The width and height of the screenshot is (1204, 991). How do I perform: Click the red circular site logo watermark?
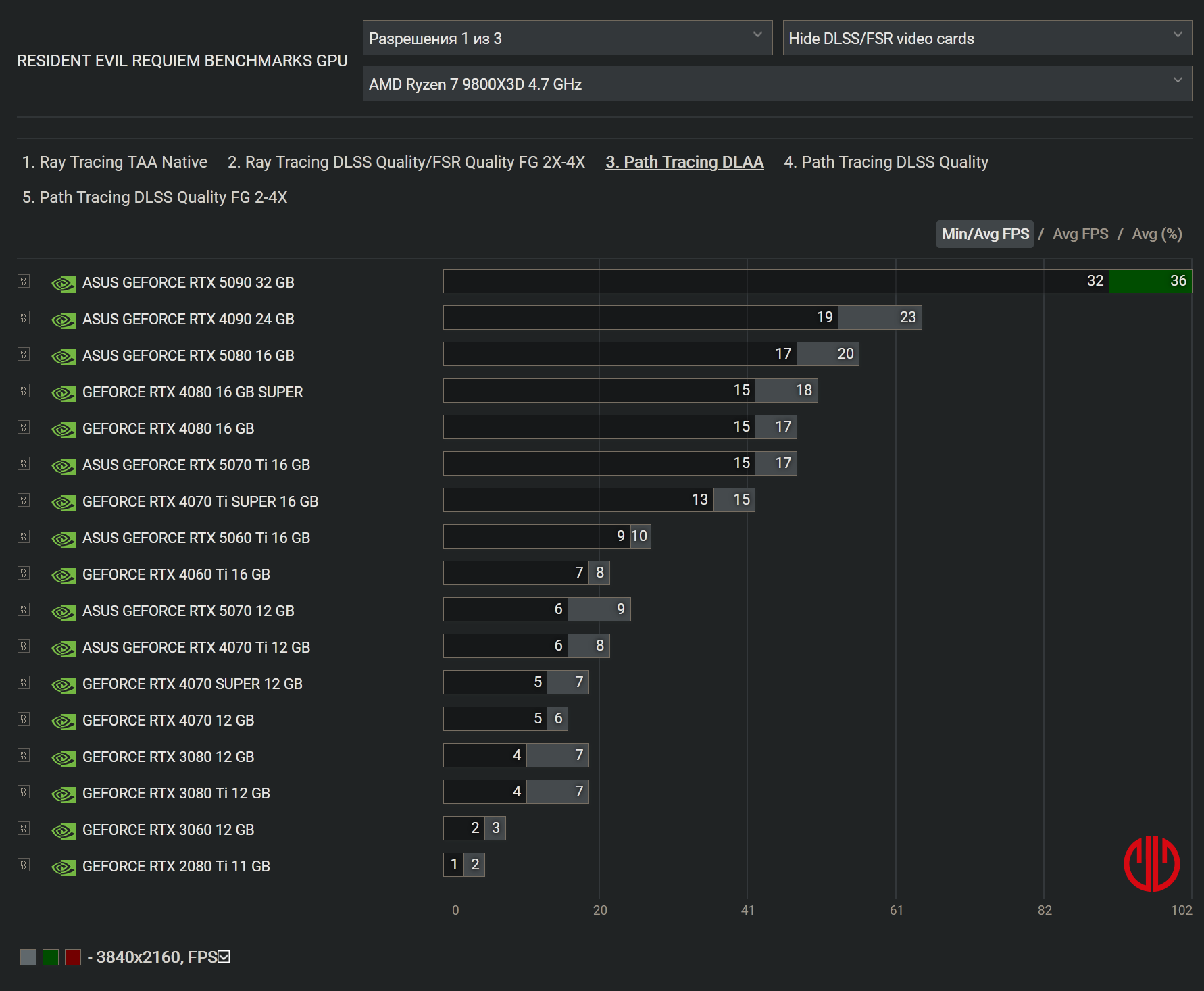(1151, 863)
